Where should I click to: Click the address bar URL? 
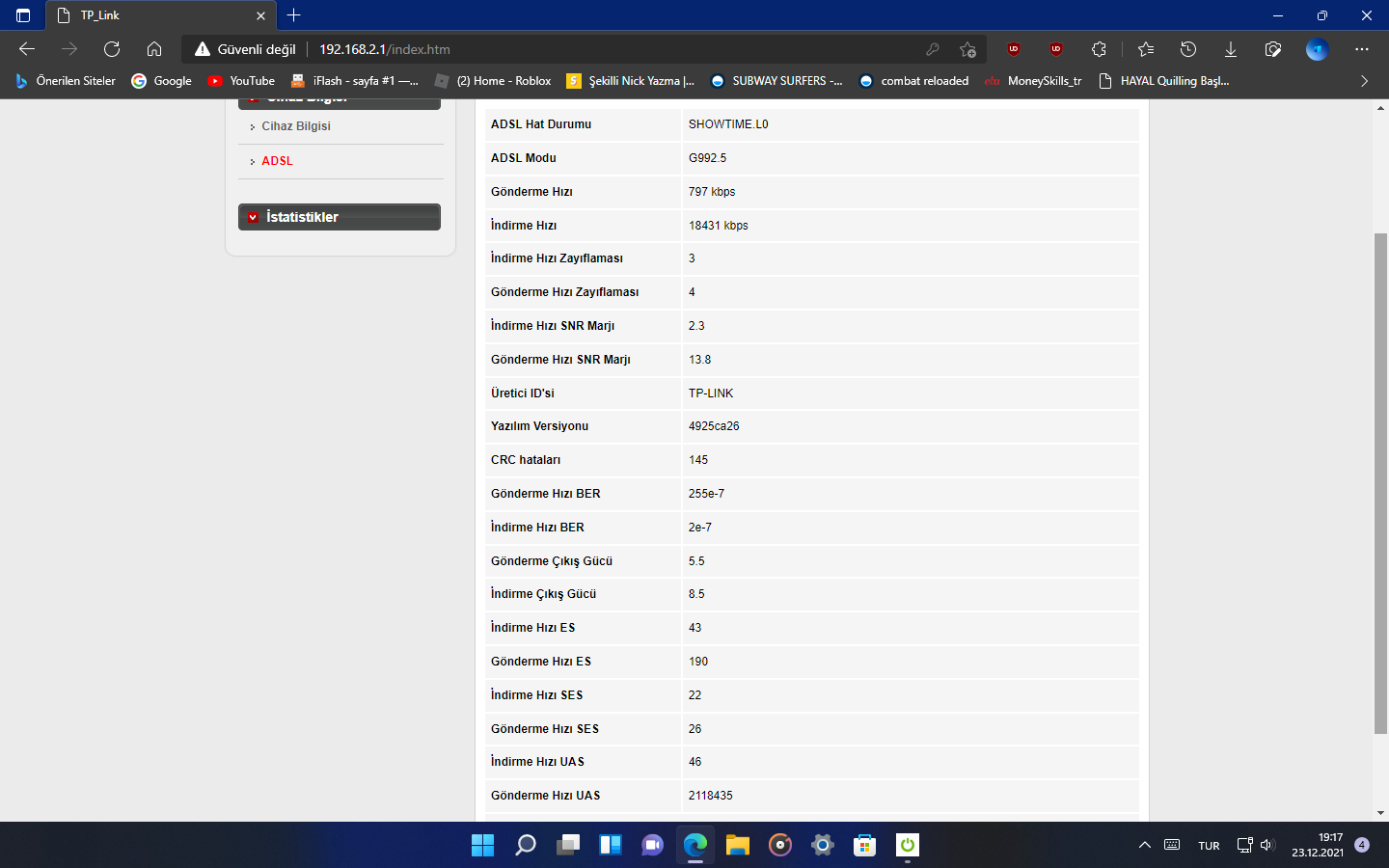tap(385, 49)
